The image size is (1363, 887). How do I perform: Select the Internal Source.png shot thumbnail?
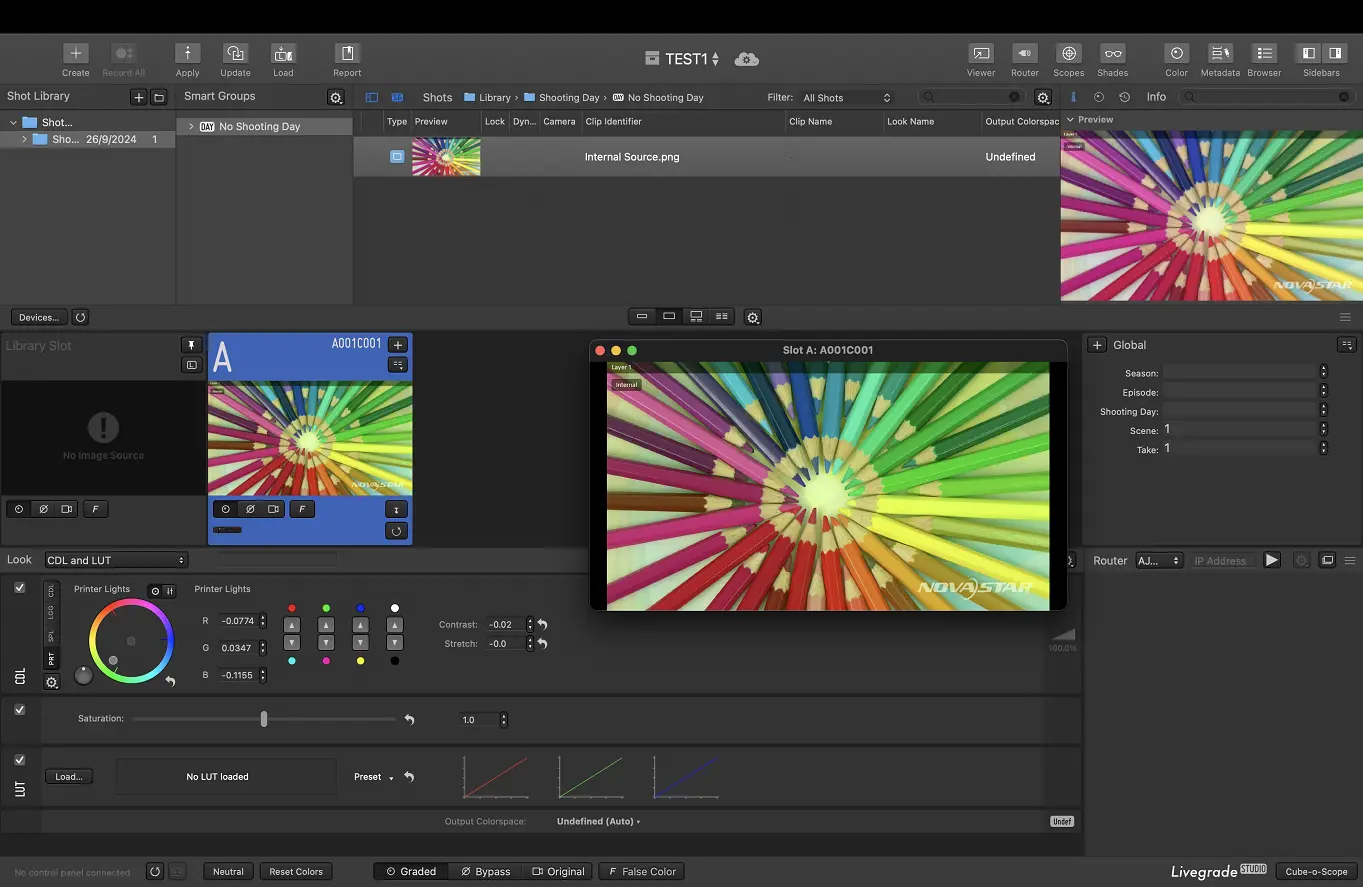pyautogui.click(x=446, y=157)
